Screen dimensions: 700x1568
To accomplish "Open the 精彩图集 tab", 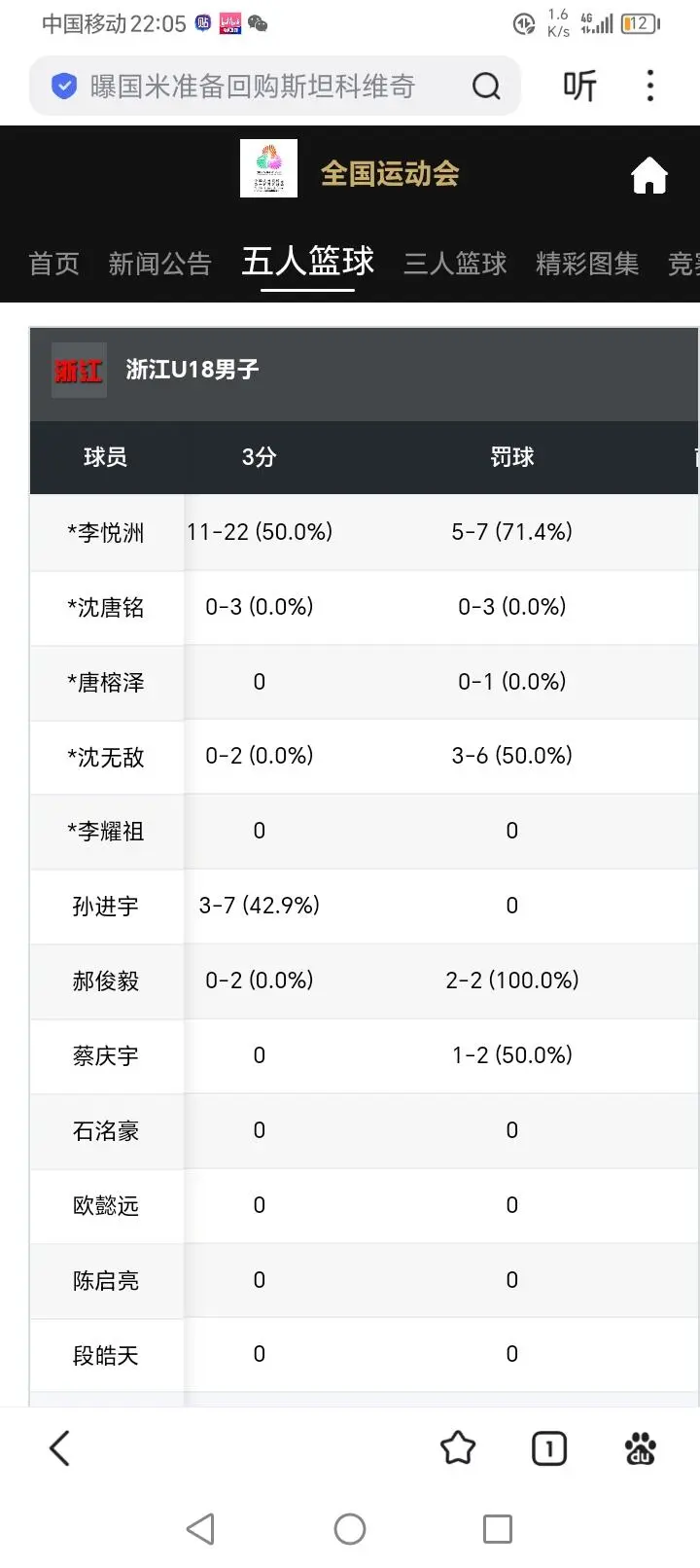I will tap(587, 264).
